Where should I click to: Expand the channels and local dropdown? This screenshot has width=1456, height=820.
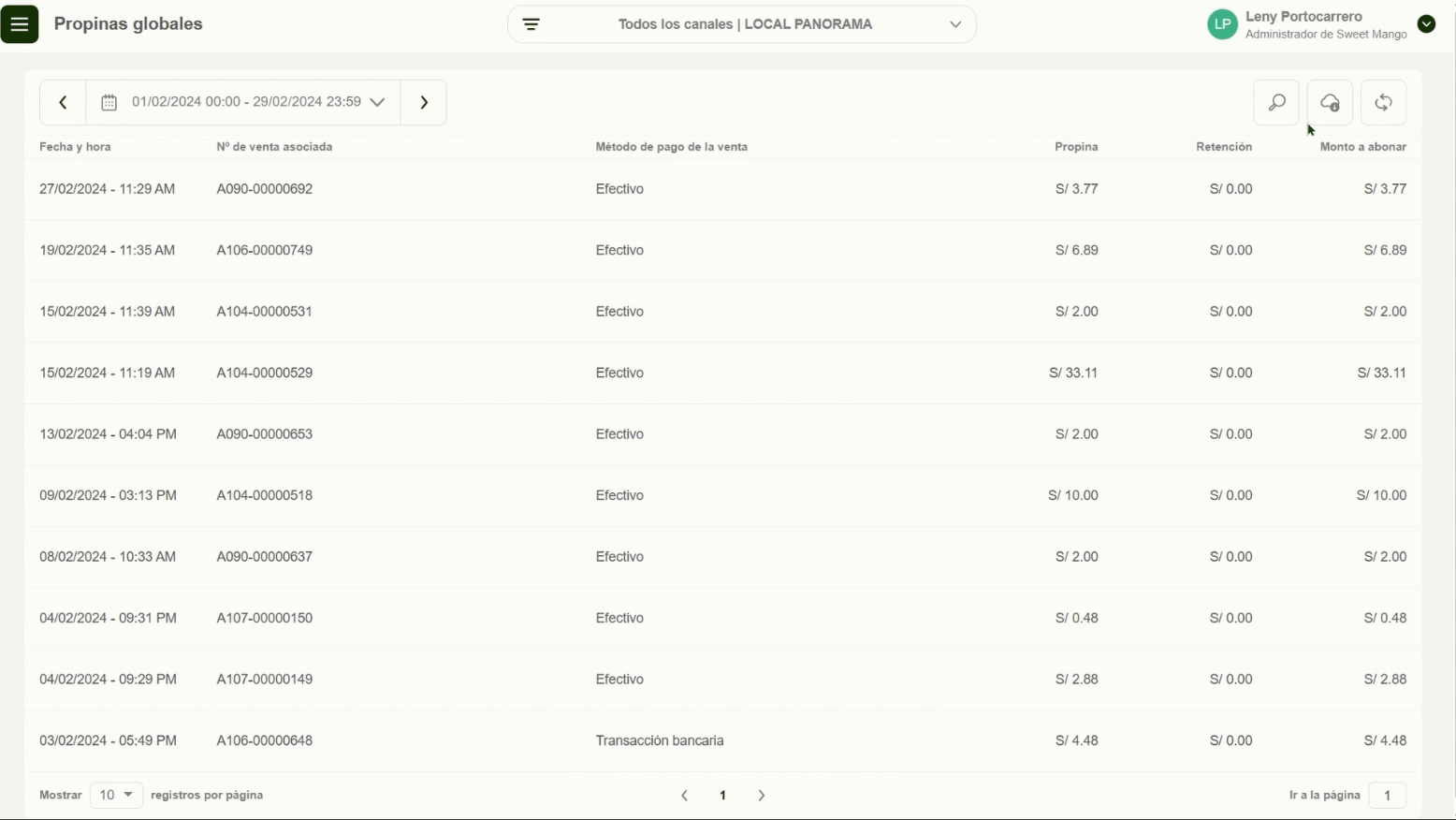pyautogui.click(x=955, y=24)
